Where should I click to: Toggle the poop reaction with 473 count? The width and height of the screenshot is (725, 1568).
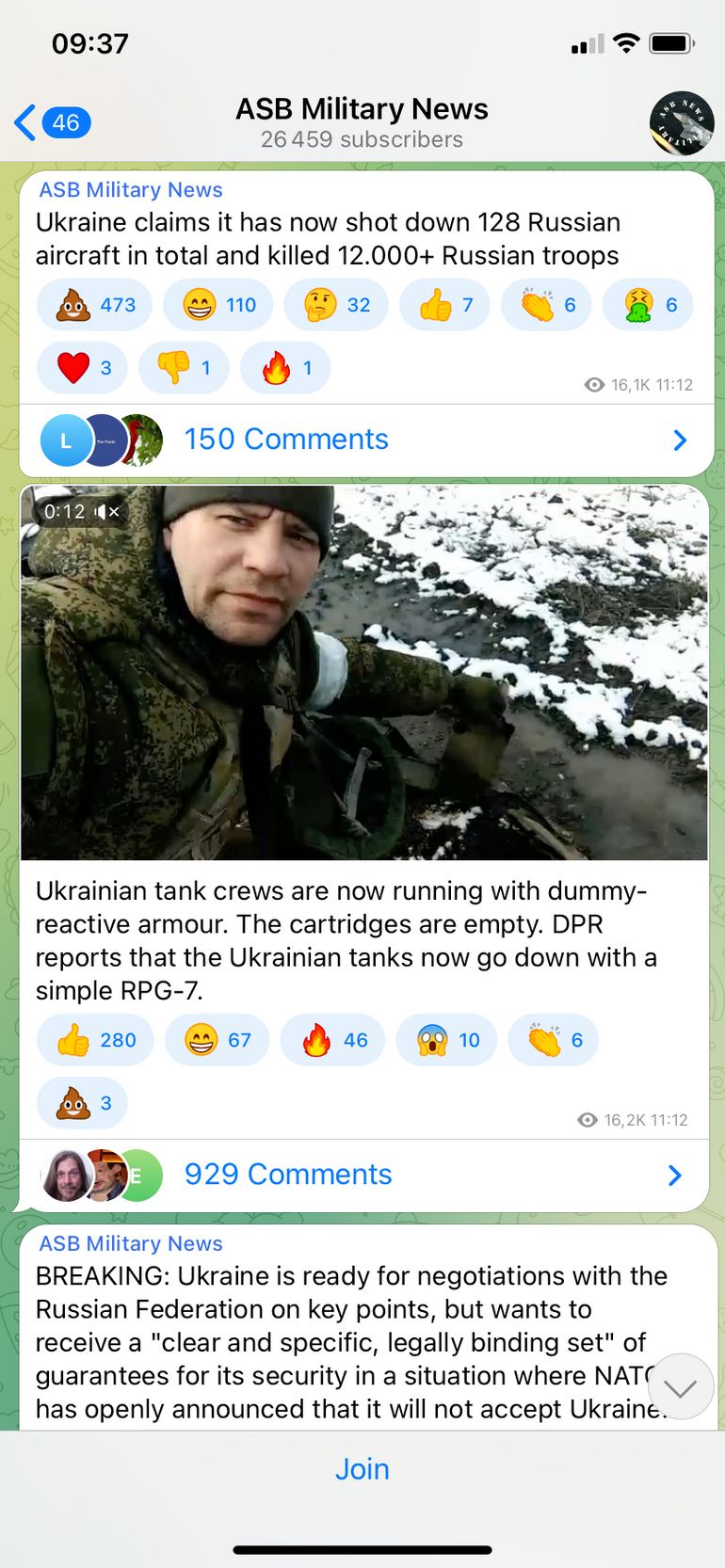point(94,305)
